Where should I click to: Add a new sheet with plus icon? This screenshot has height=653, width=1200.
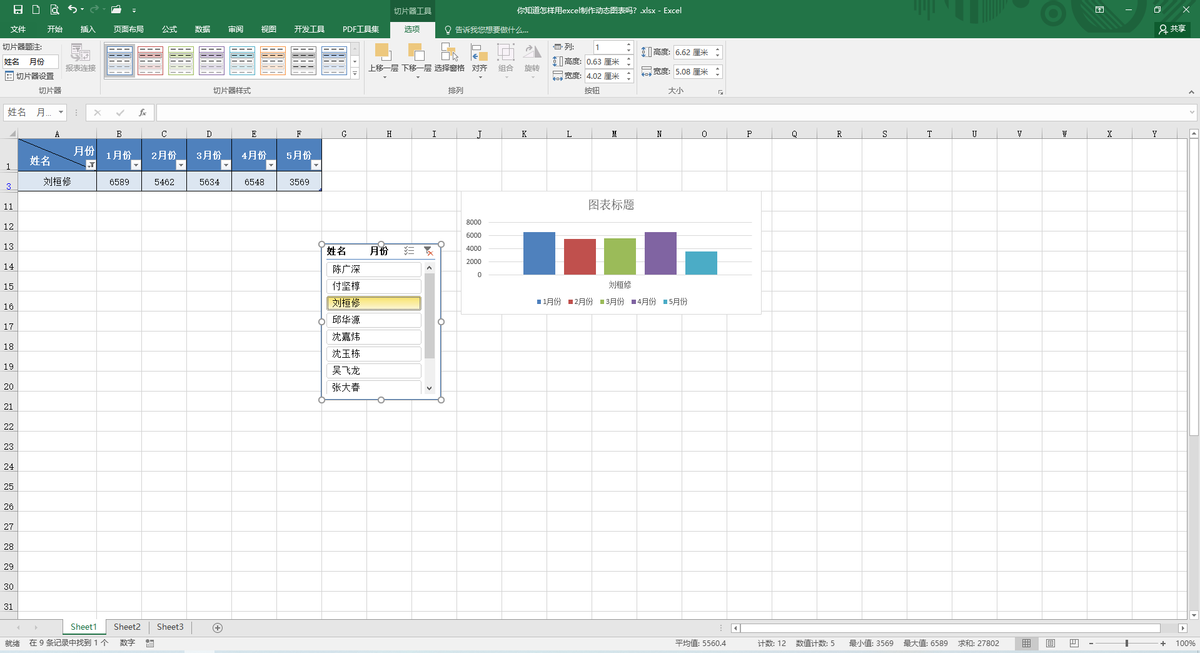pyautogui.click(x=217, y=627)
